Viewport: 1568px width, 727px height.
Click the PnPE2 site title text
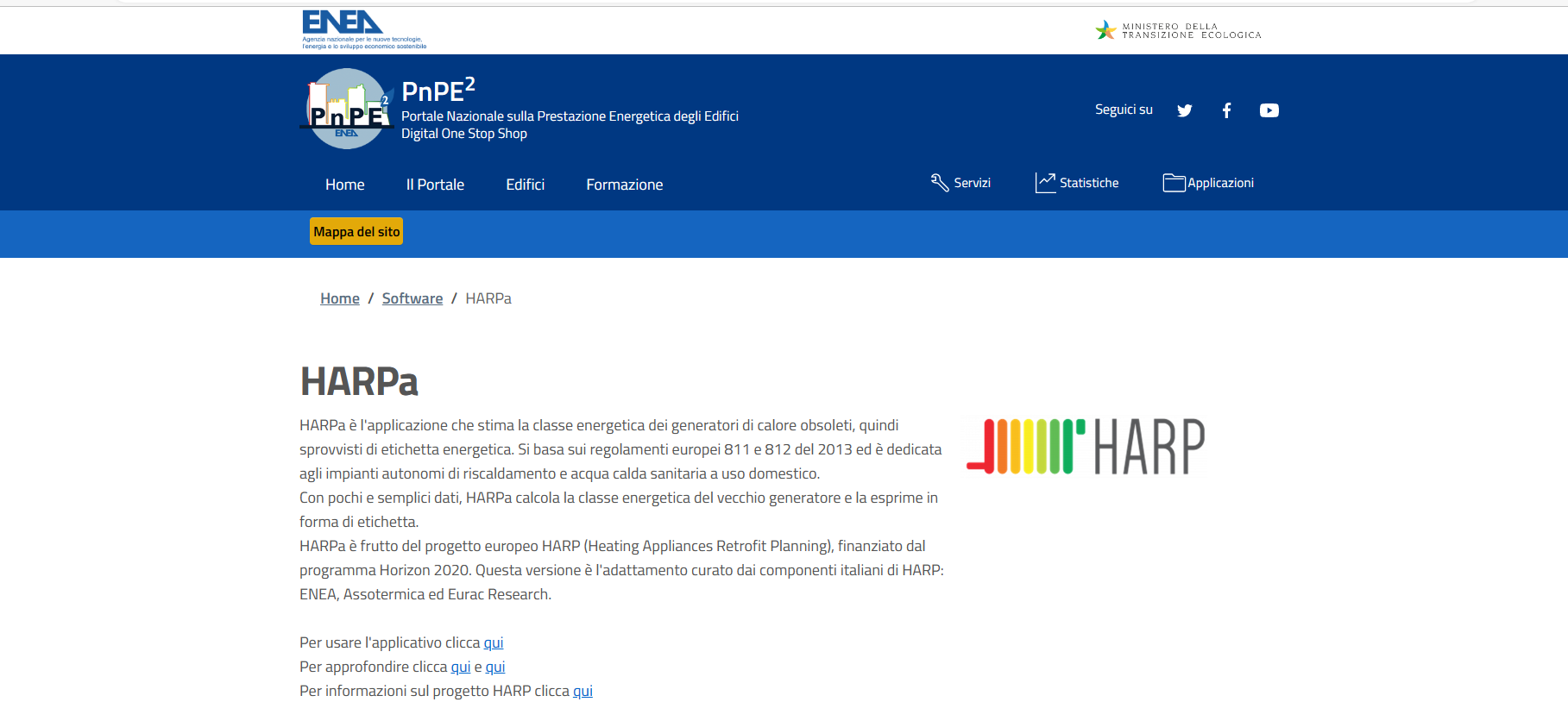[x=438, y=90]
